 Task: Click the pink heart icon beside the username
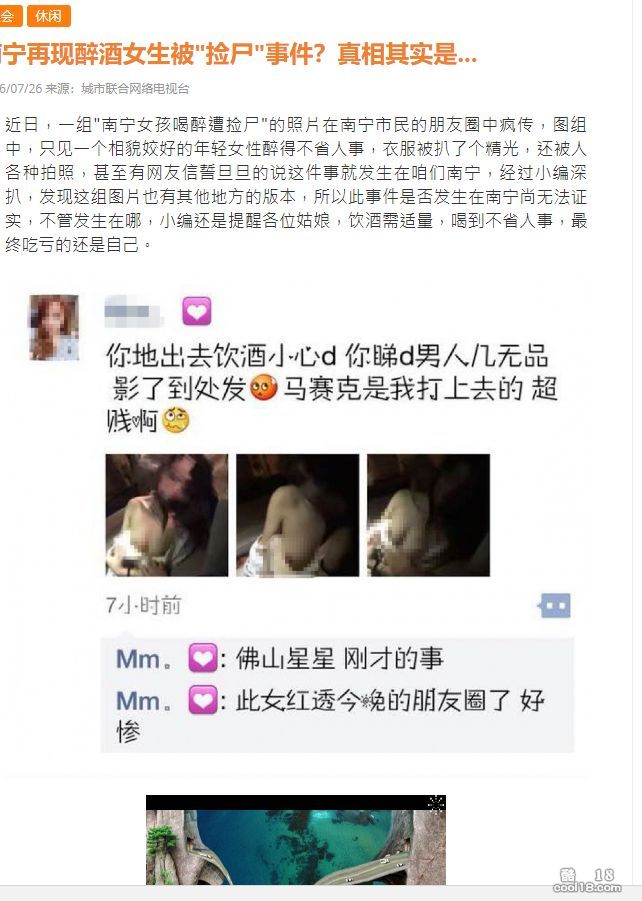197,311
